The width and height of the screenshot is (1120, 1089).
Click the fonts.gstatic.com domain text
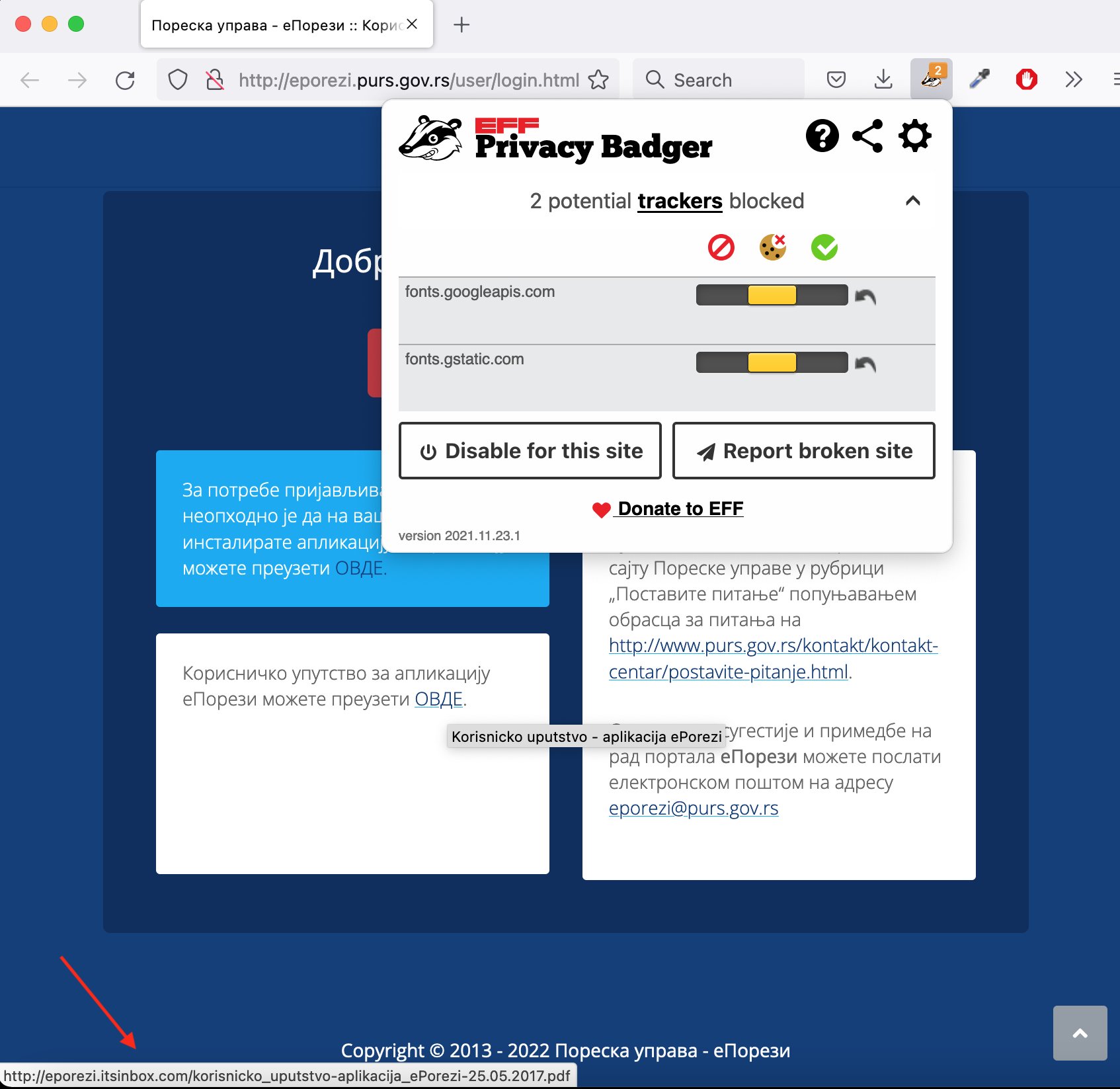pos(464,359)
